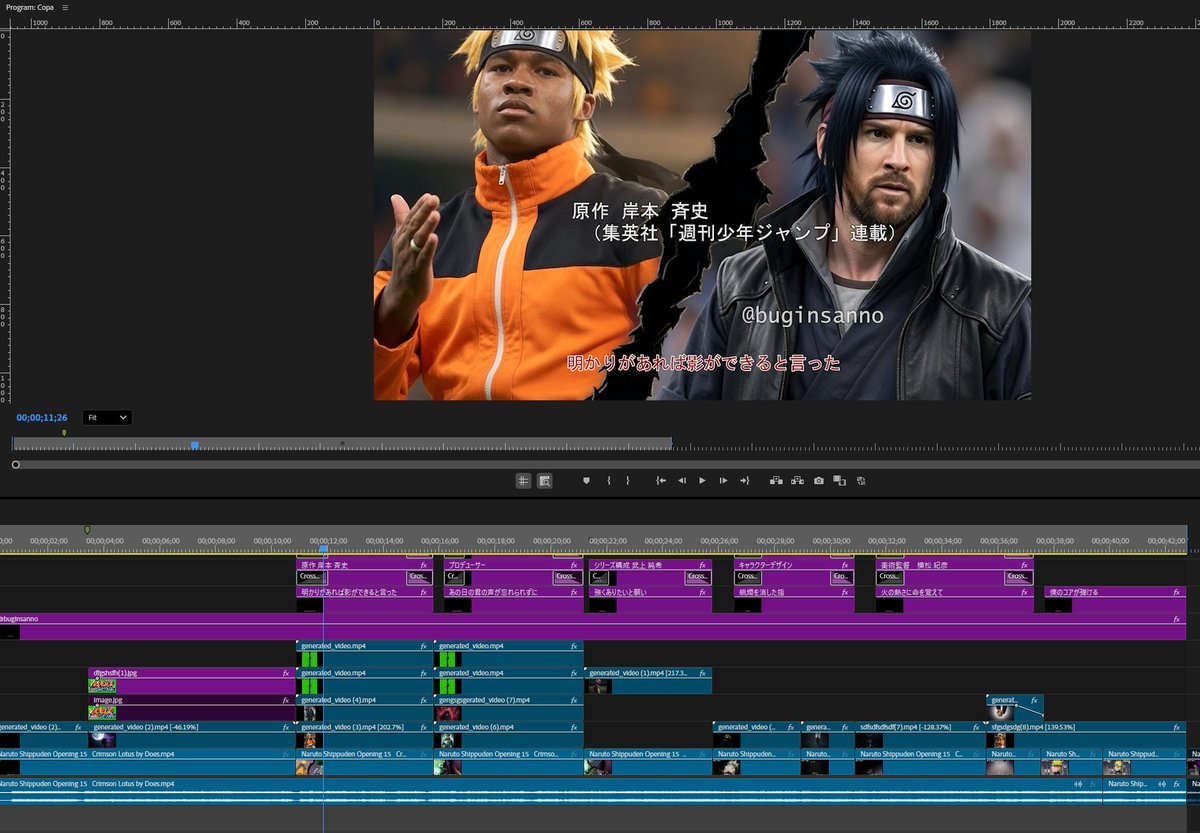Add a marker with the marker button
This screenshot has height=833, width=1200.
tap(587, 481)
